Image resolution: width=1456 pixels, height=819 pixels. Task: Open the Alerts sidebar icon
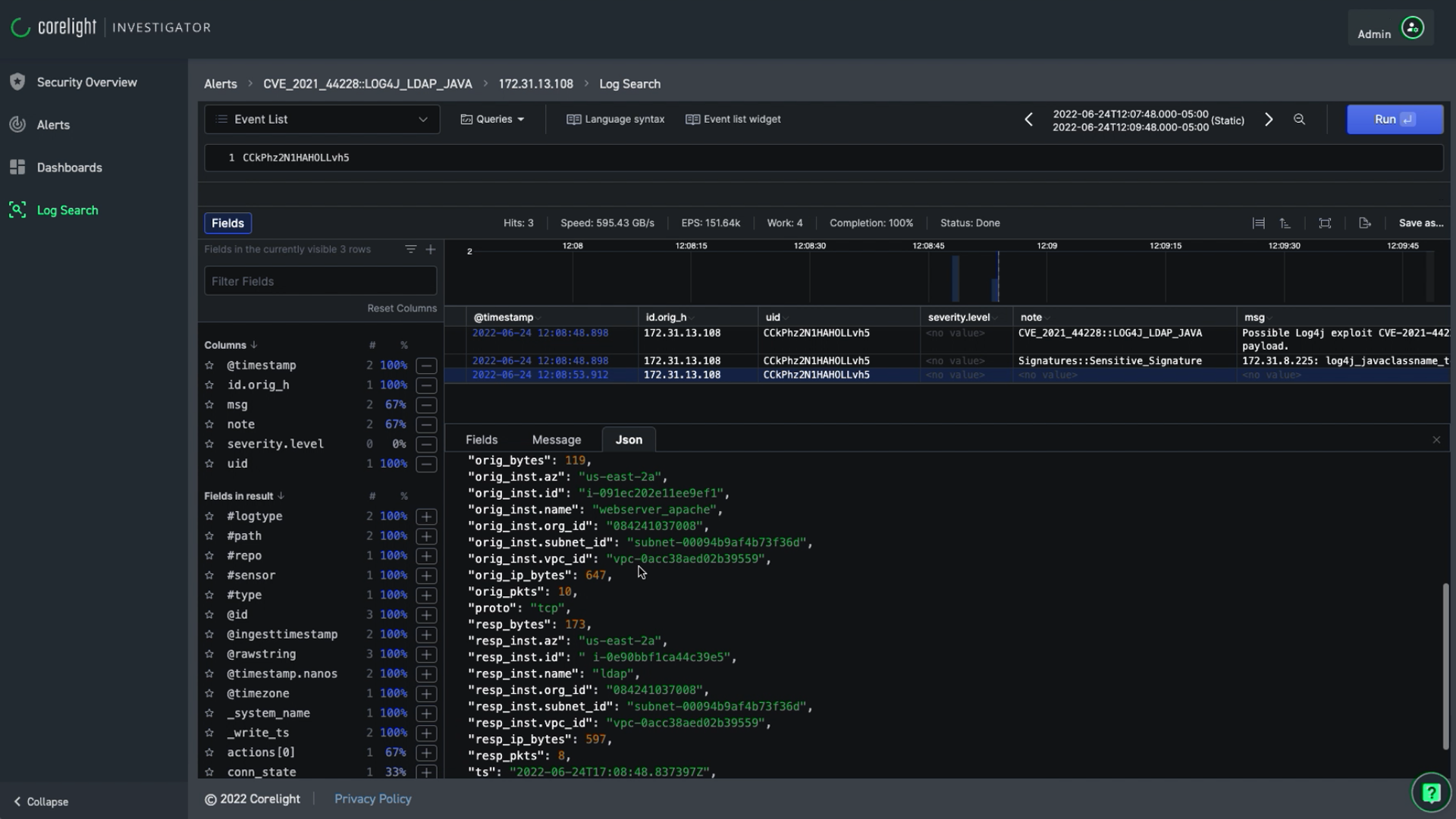[x=17, y=124]
